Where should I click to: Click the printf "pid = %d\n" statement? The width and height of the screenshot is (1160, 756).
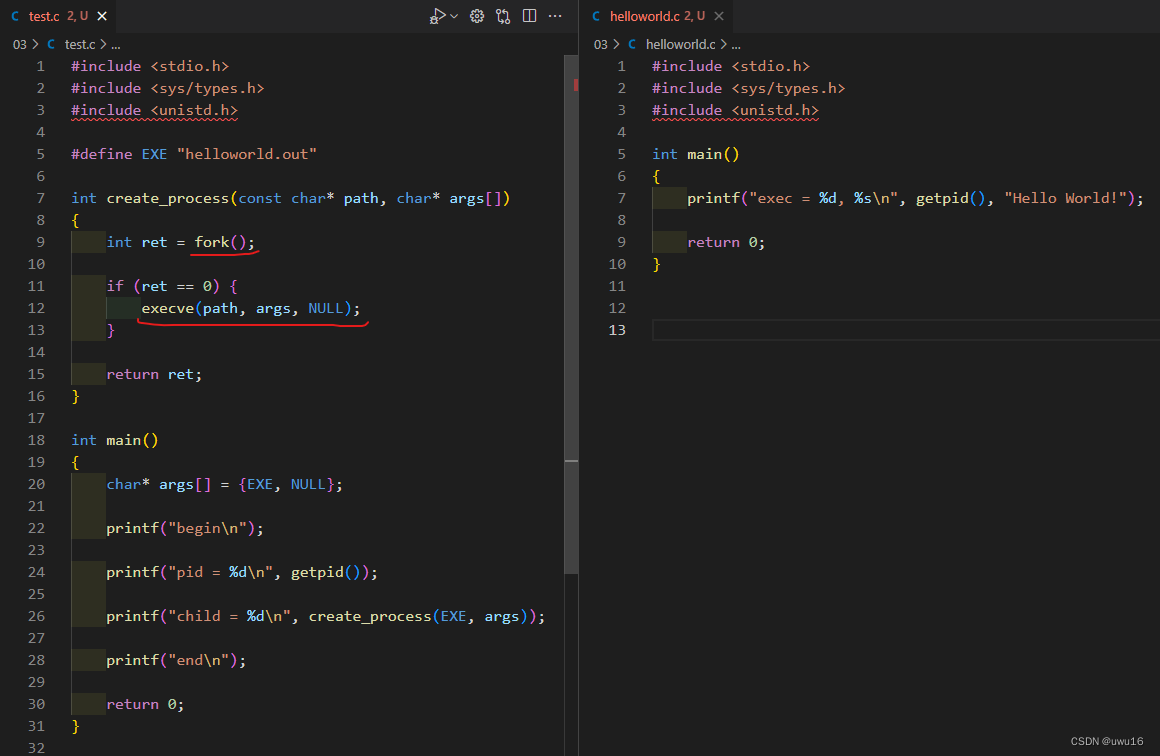click(242, 573)
